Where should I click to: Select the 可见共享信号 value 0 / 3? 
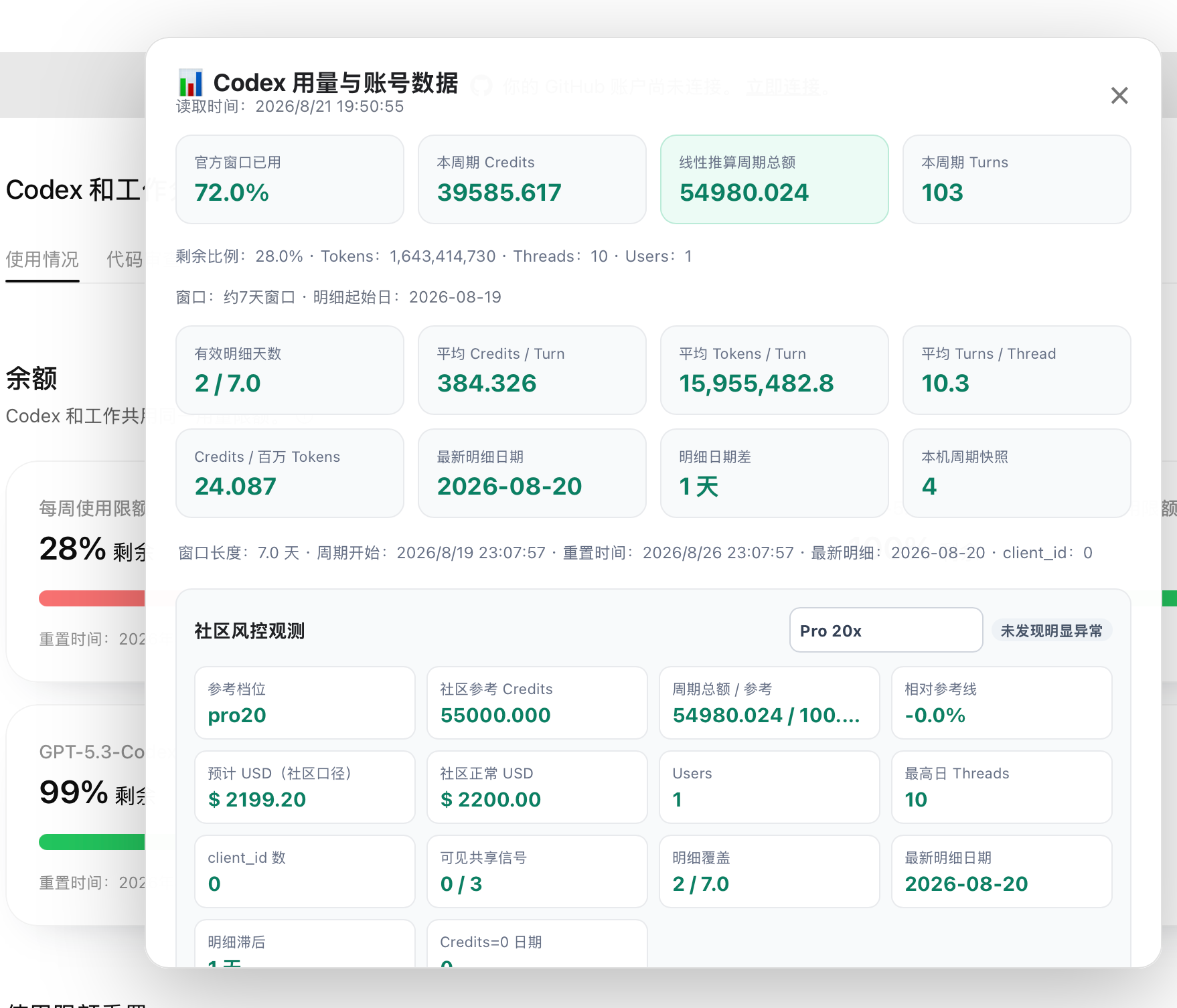coord(461,884)
